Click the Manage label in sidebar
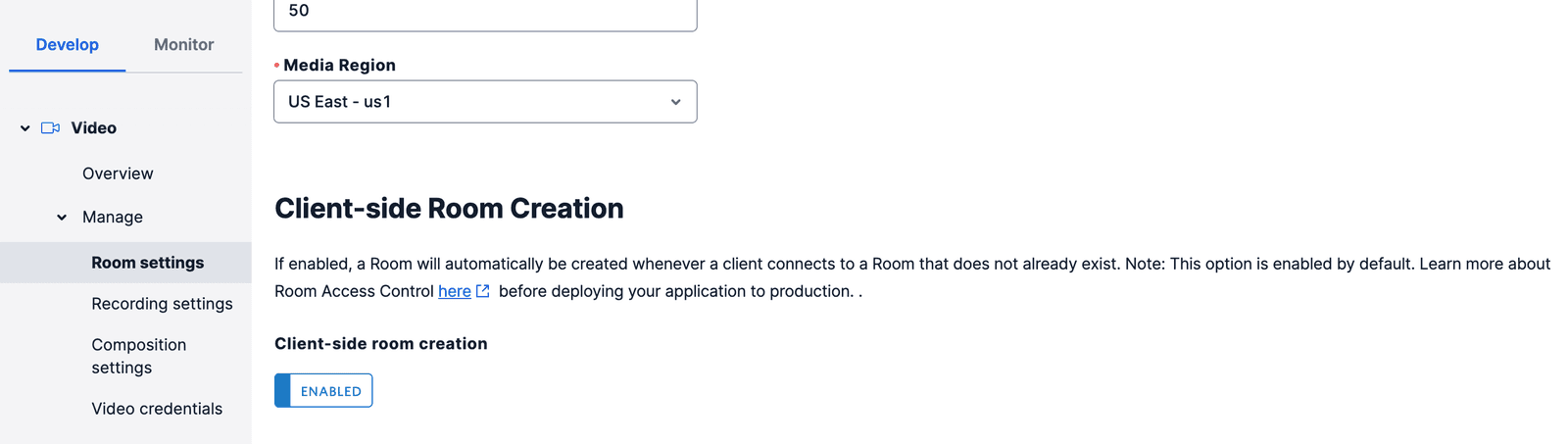The height and width of the screenshot is (444, 1568). point(113,218)
